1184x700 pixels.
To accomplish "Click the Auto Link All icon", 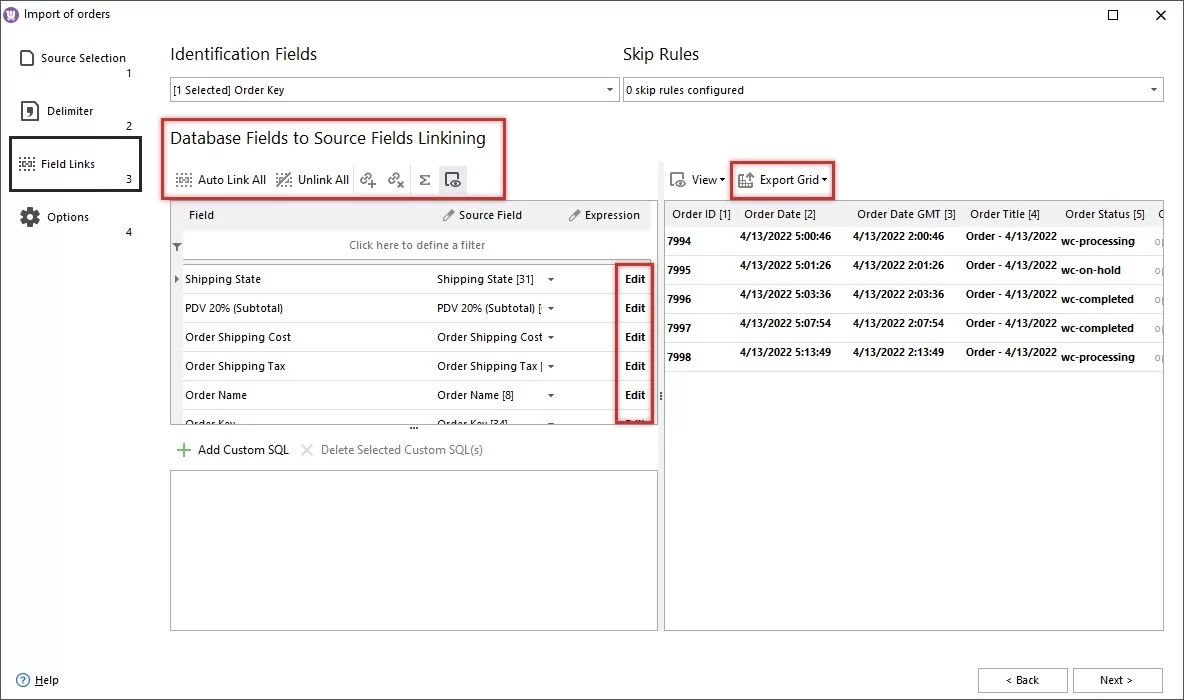I will (x=184, y=180).
